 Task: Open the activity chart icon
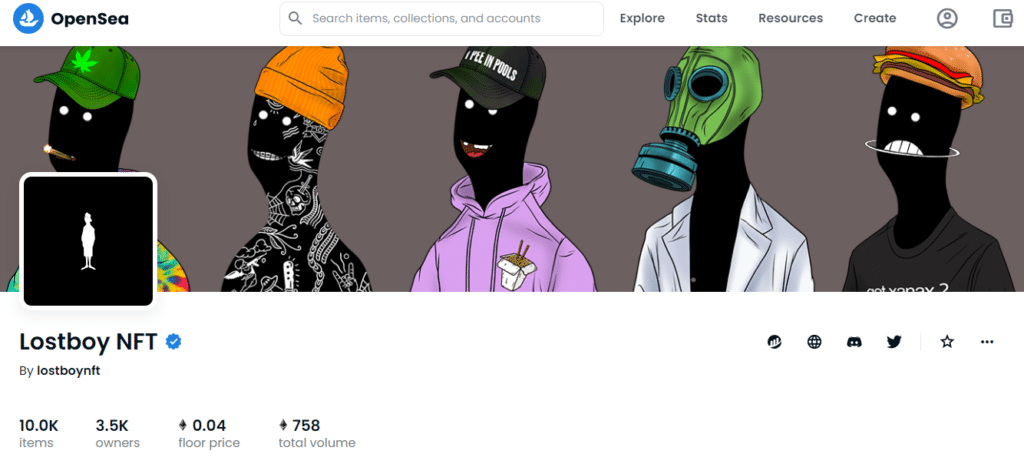[775, 342]
